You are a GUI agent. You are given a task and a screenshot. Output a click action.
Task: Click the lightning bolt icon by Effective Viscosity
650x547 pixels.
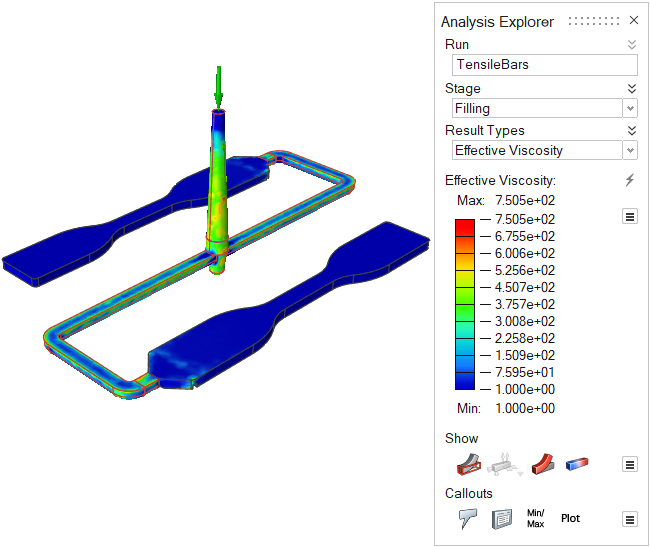coord(629,180)
